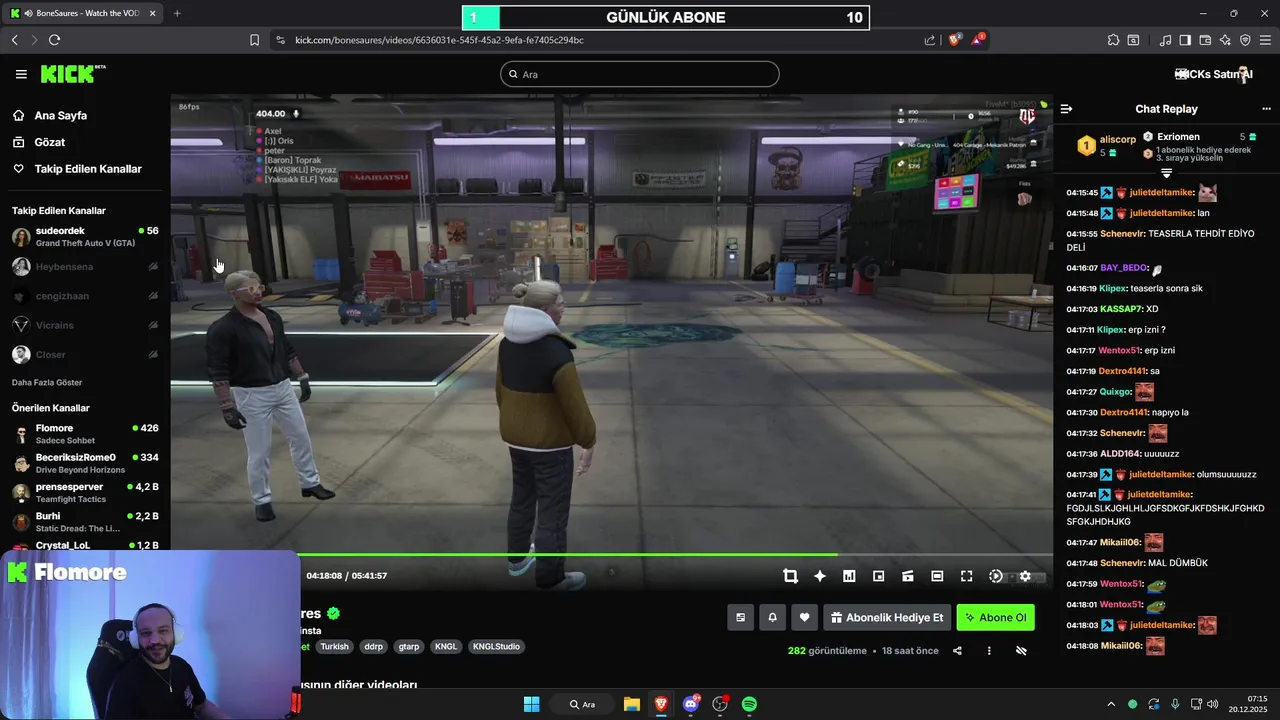Open media control music note icon
Screen dimensions: 1280x720
coord(1165,40)
